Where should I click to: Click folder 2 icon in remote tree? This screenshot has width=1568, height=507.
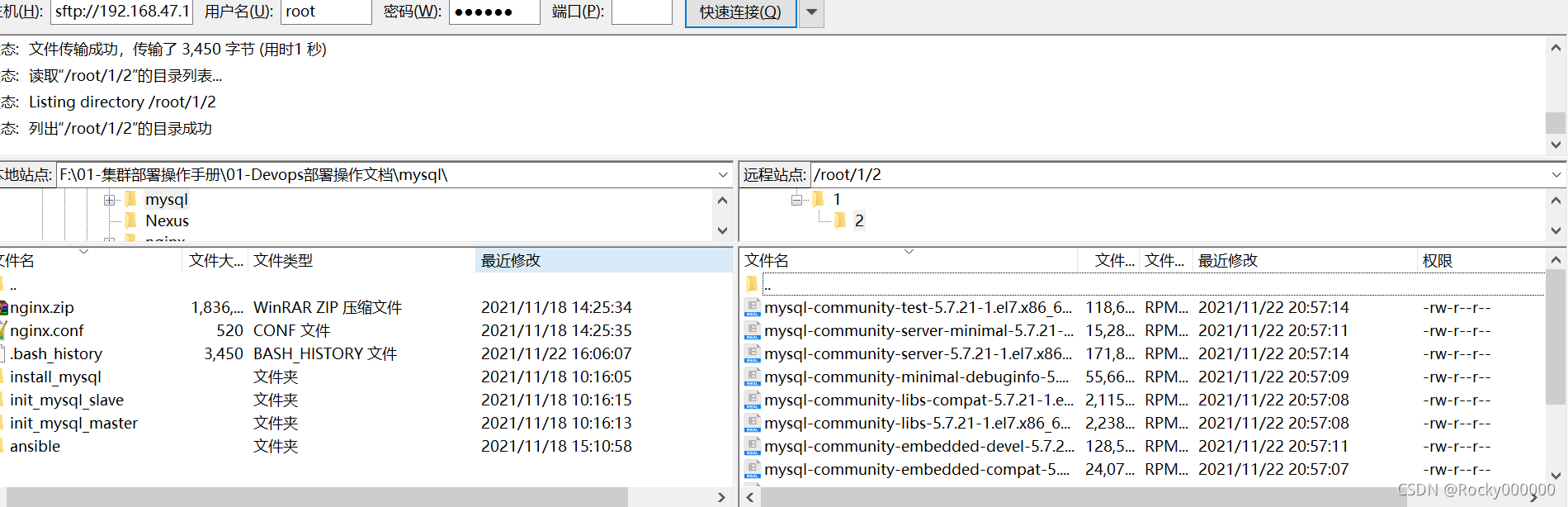tap(840, 220)
